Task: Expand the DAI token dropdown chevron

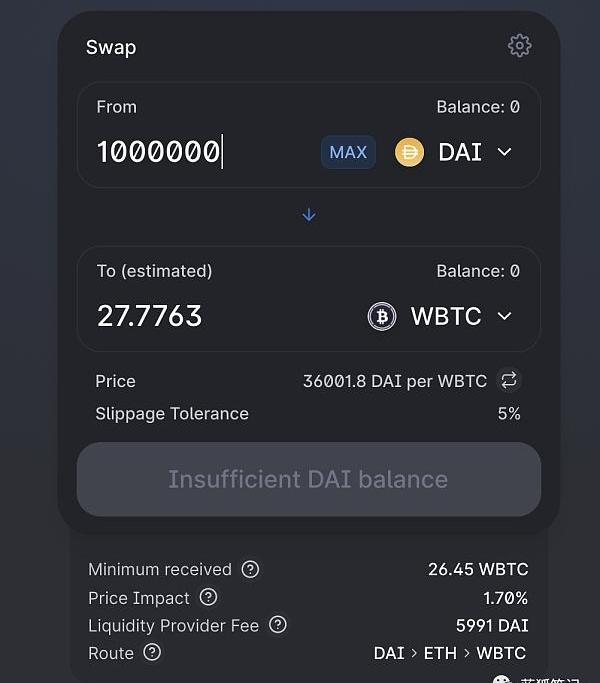Action: 505,152
